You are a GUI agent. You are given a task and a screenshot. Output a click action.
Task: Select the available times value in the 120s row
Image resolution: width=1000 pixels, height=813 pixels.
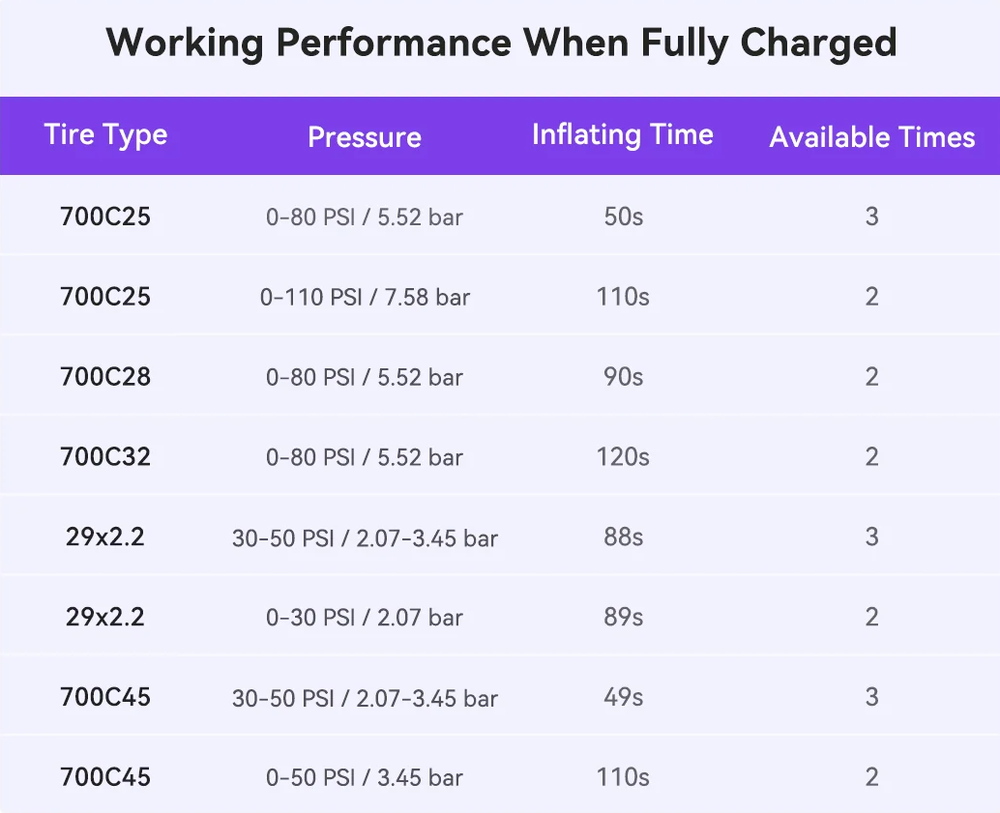872,457
